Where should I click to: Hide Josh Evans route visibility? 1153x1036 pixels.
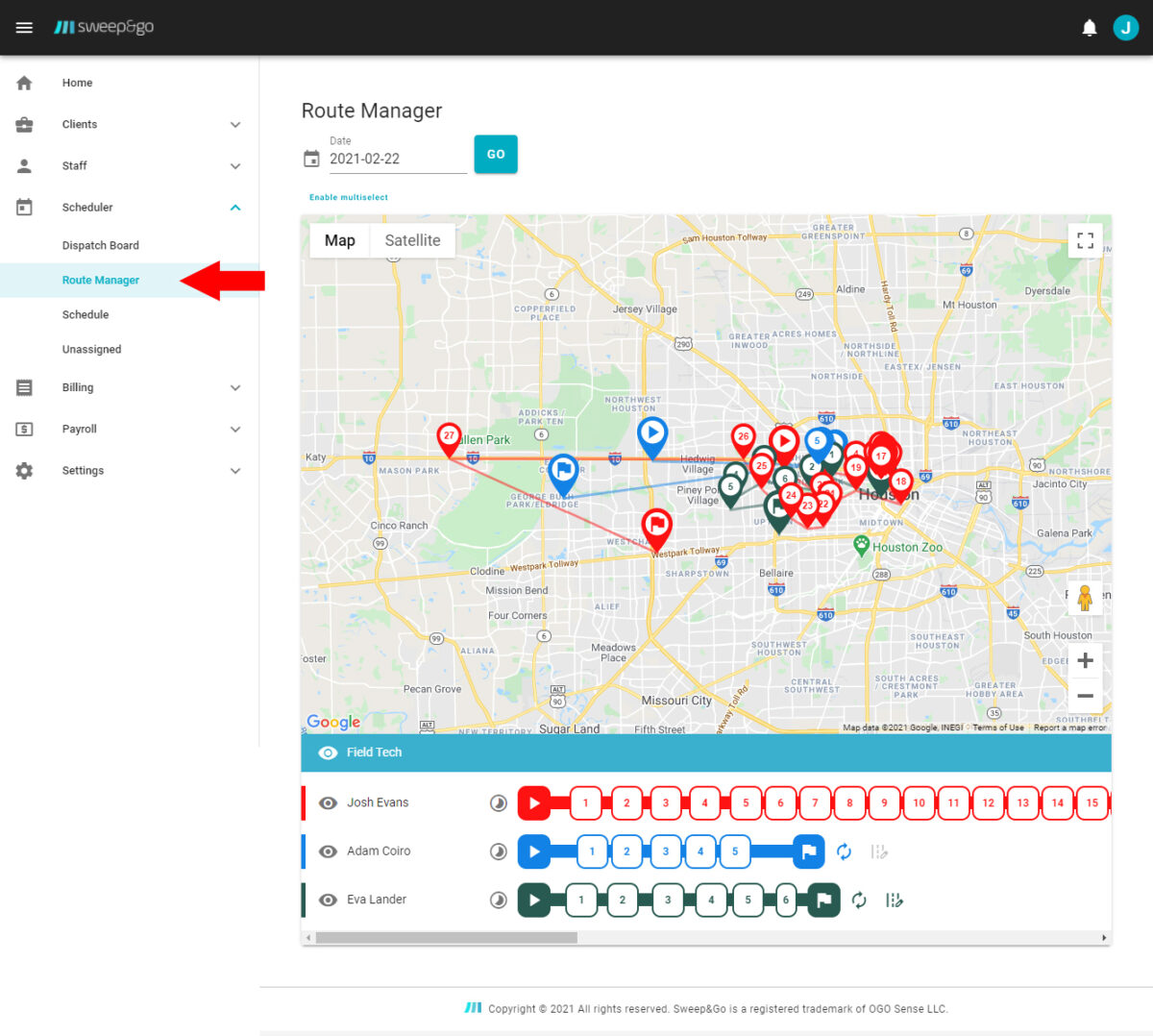click(328, 803)
